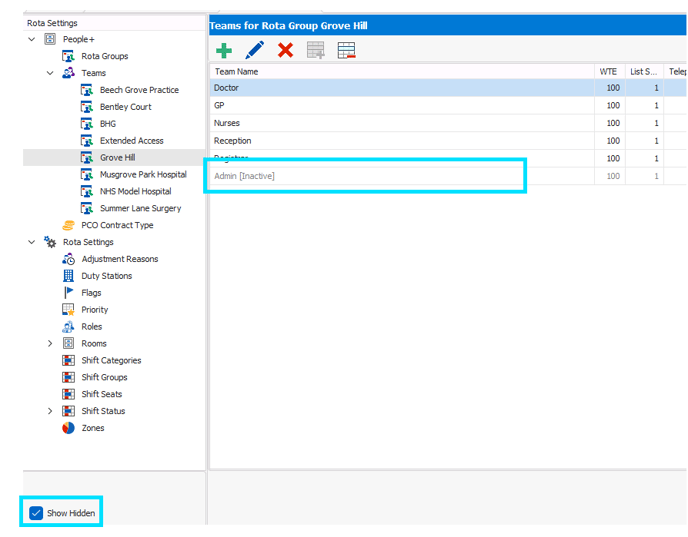Click the NHS Model Hospital team icon
Image resolution: width=688 pixels, height=537 pixels.
[86, 191]
